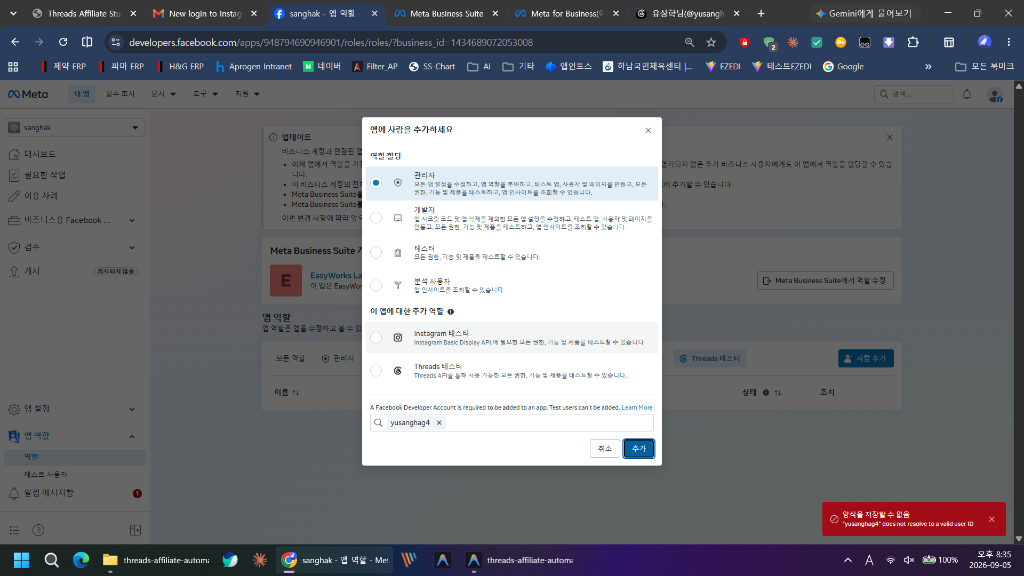Select the 관리자 (Administrator) role radio button
Image resolution: width=1024 pixels, height=576 pixels.
tap(376, 183)
